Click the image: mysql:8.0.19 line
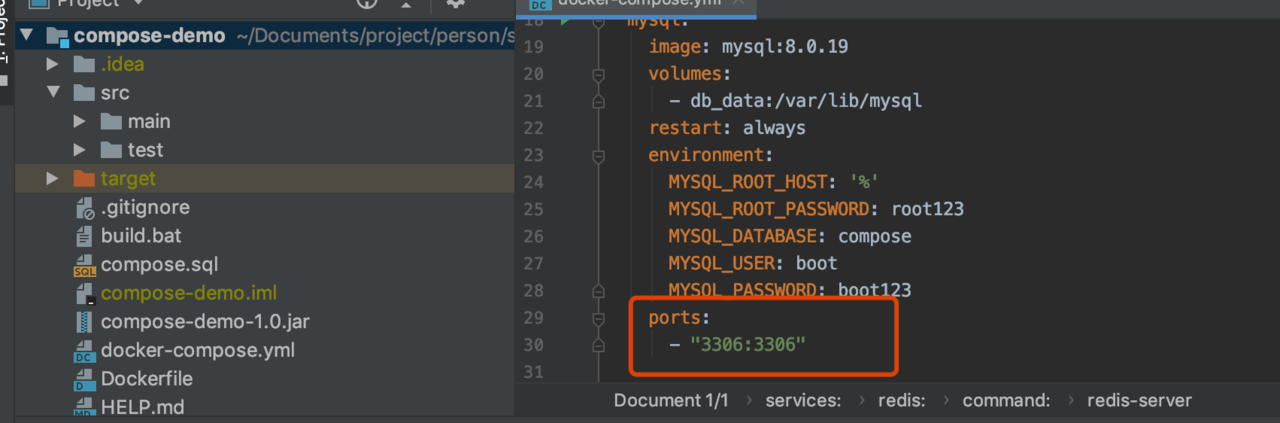The image size is (1280, 423). point(748,47)
